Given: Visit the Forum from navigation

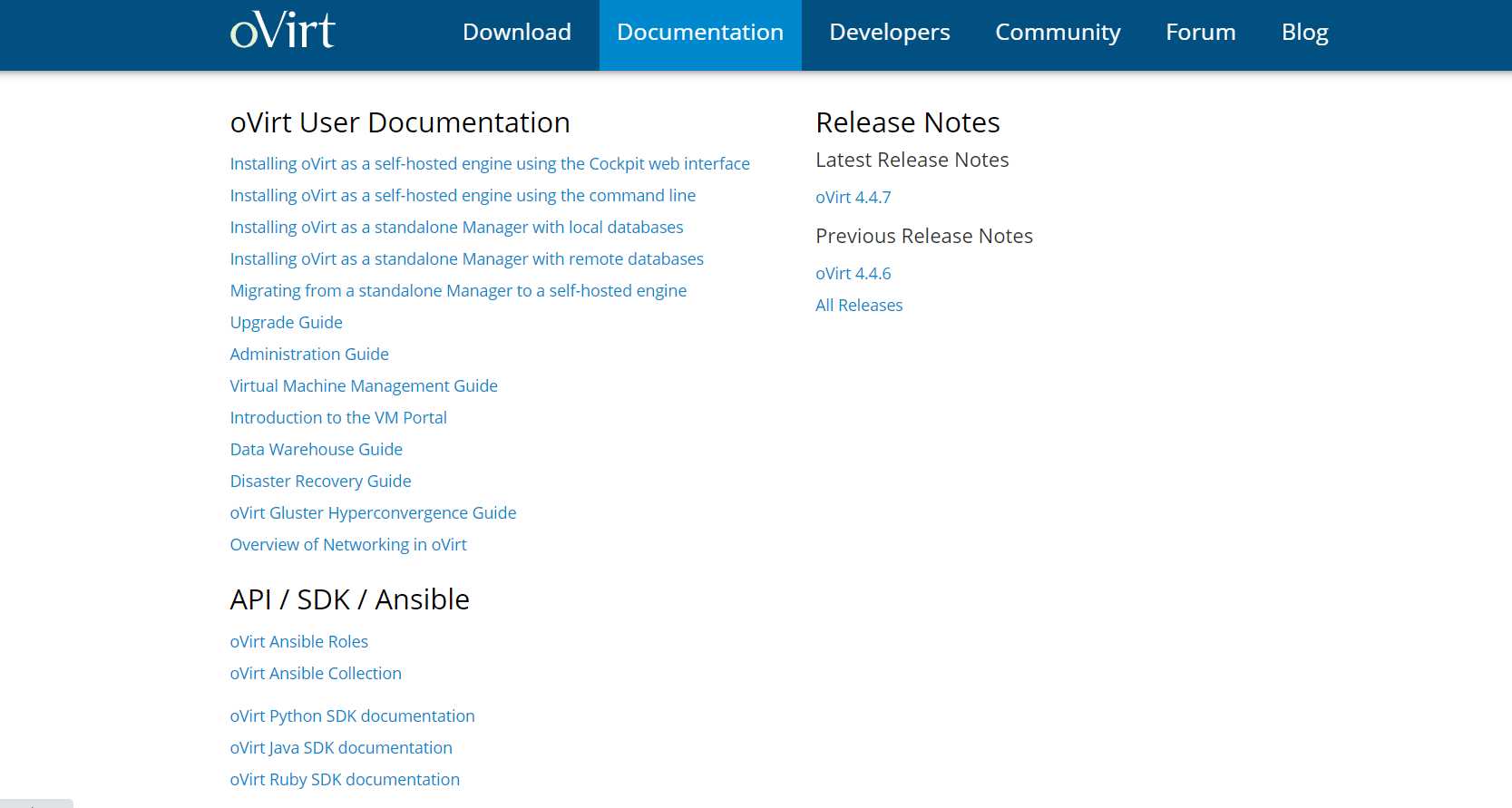Looking at the screenshot, I should coord(1200,33).
